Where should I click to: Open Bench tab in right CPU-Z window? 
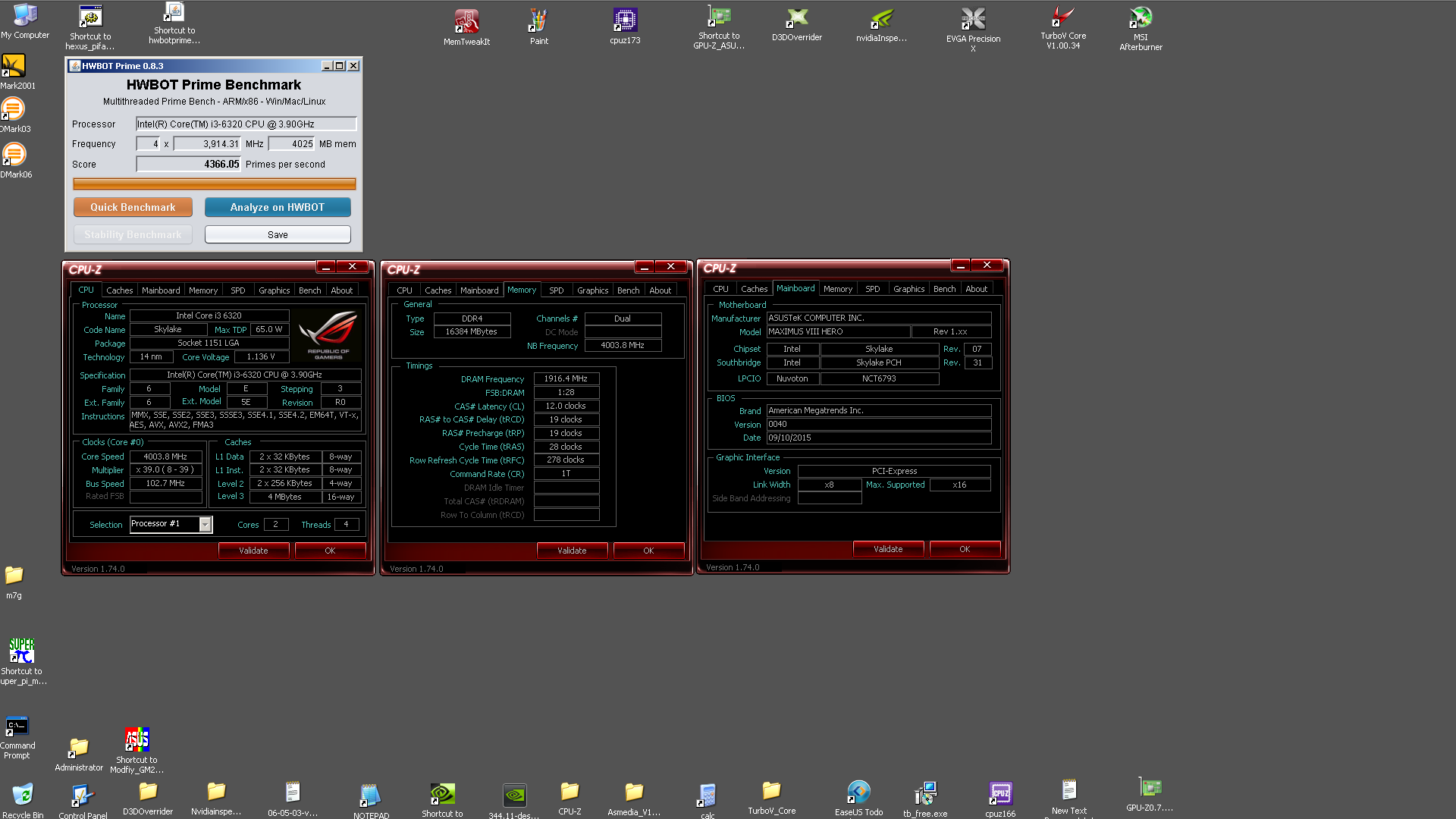tap(944, 289)
